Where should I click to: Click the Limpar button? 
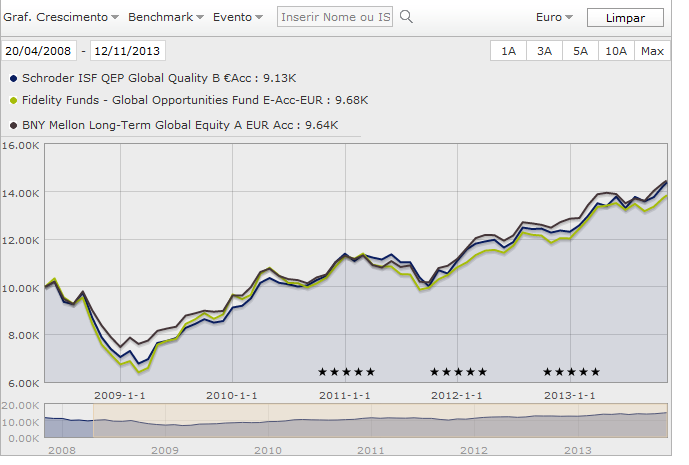click(625, 18)
